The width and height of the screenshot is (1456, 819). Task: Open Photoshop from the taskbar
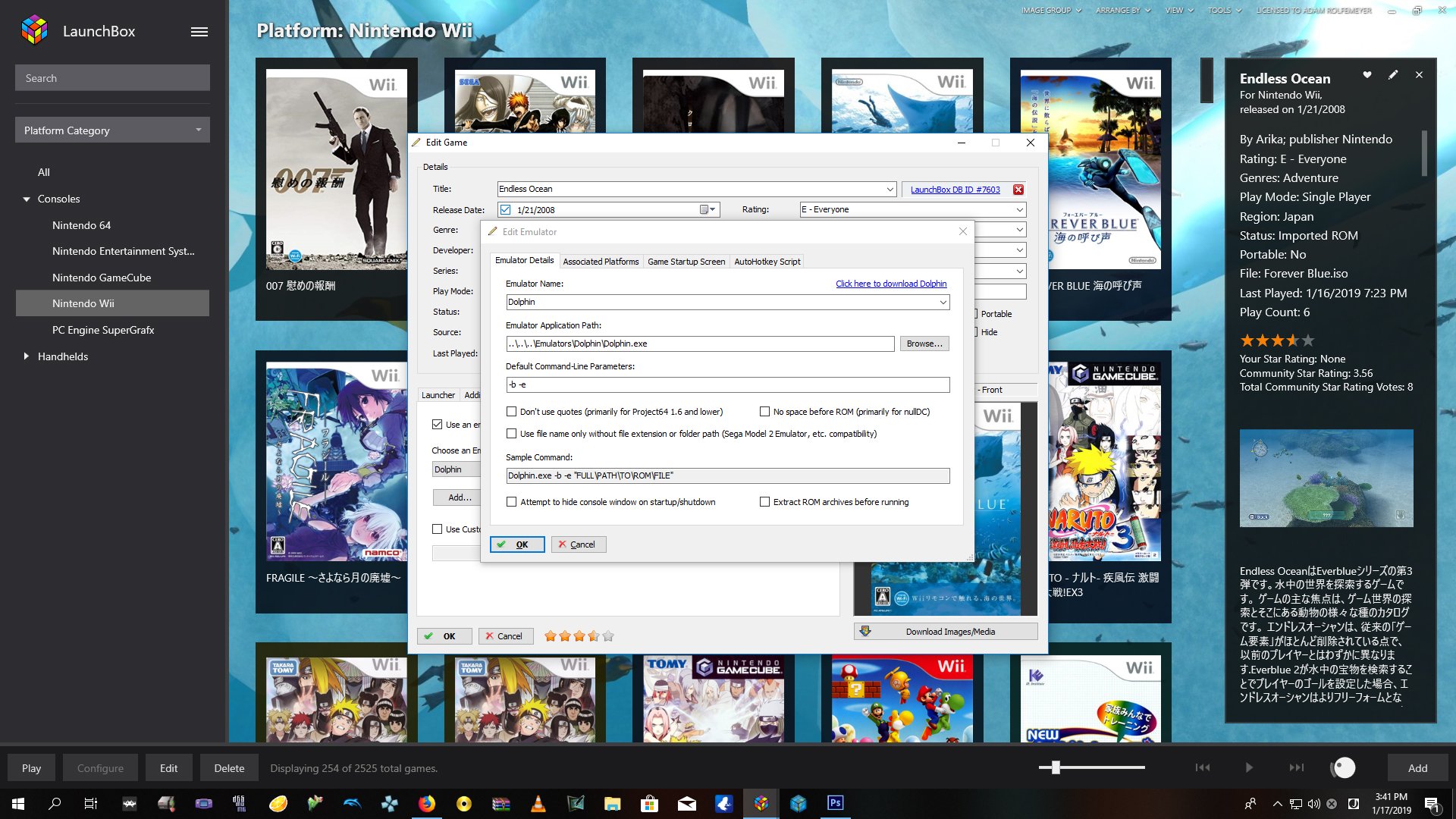[x=835, y=804]
